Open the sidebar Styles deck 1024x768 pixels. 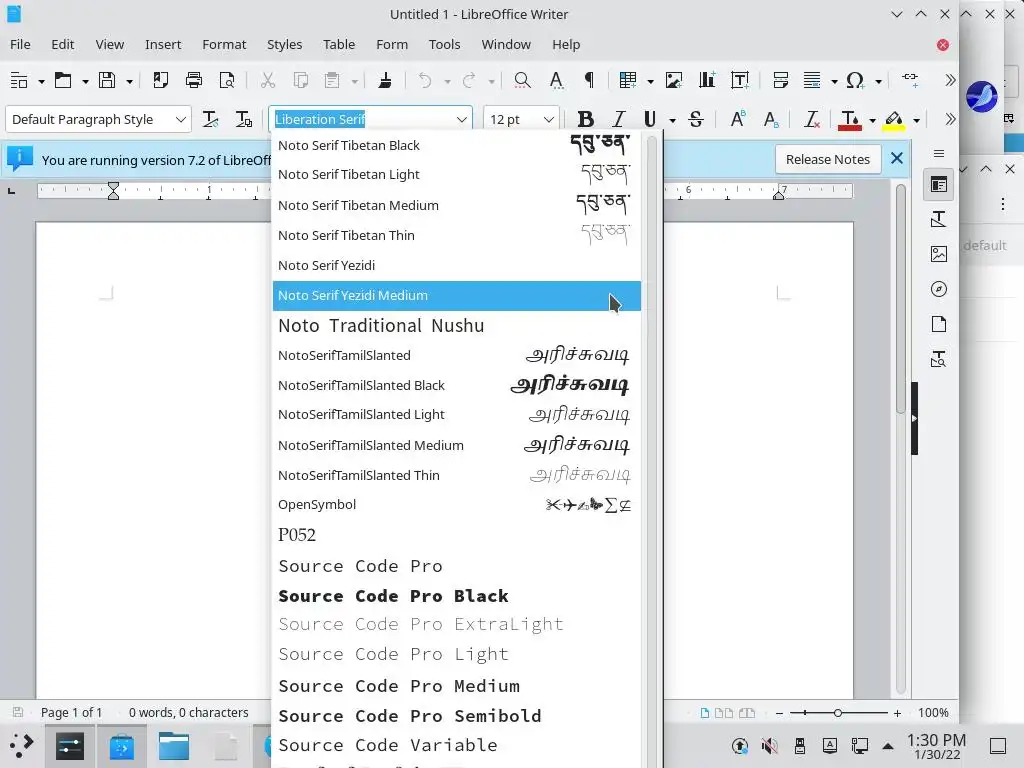tap(939, 219)
